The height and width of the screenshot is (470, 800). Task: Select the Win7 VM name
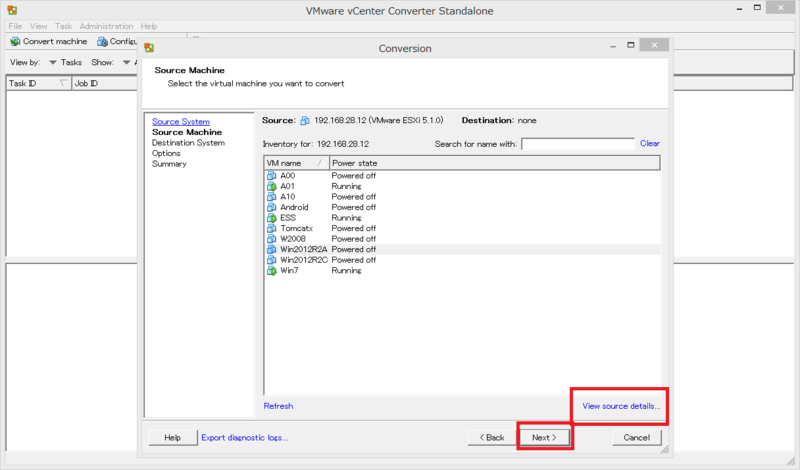(x=289, y=270)
